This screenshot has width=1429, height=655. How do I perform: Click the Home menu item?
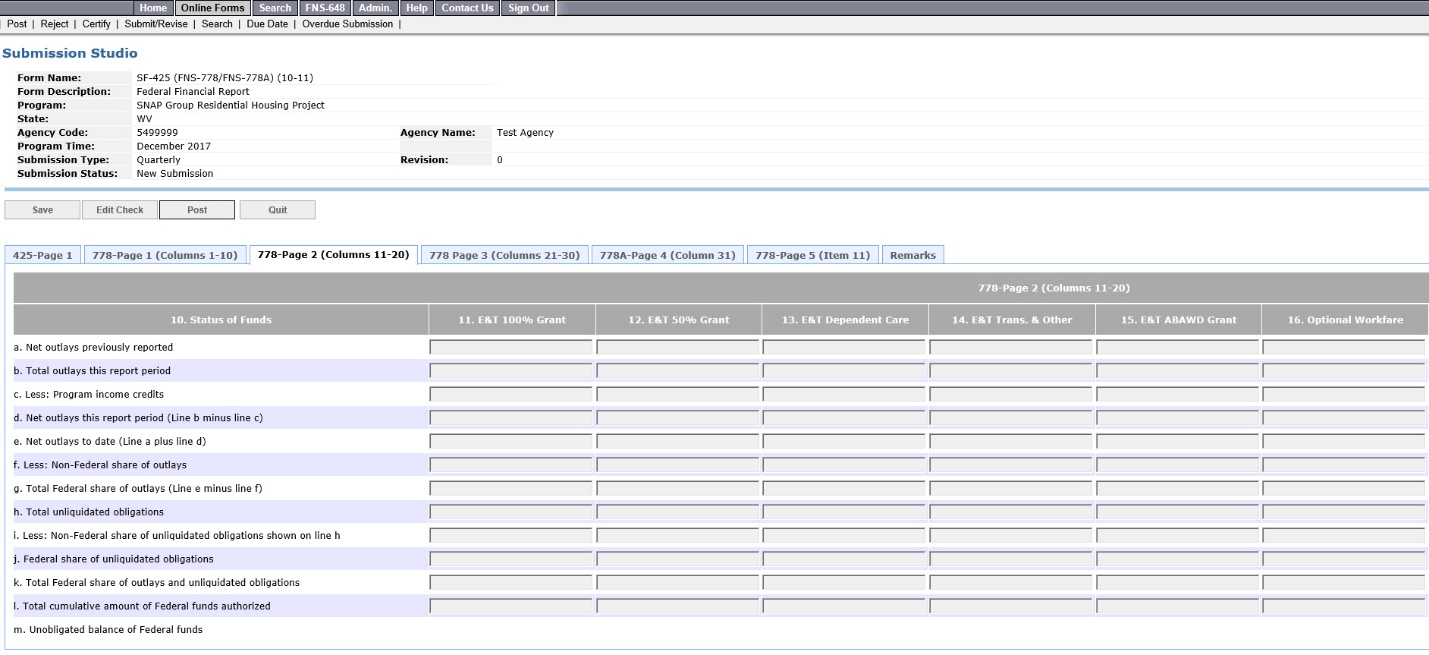click(153, 8)
